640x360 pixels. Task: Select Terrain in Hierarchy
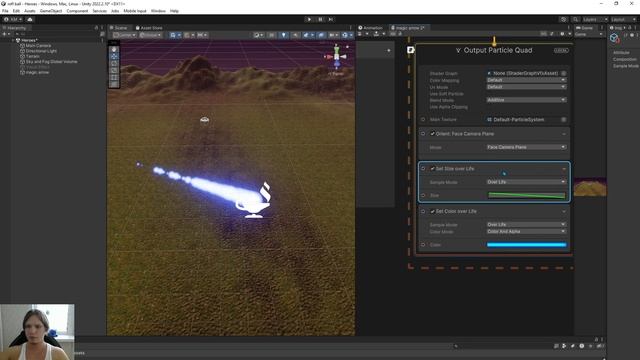click(x=32, y=56)
